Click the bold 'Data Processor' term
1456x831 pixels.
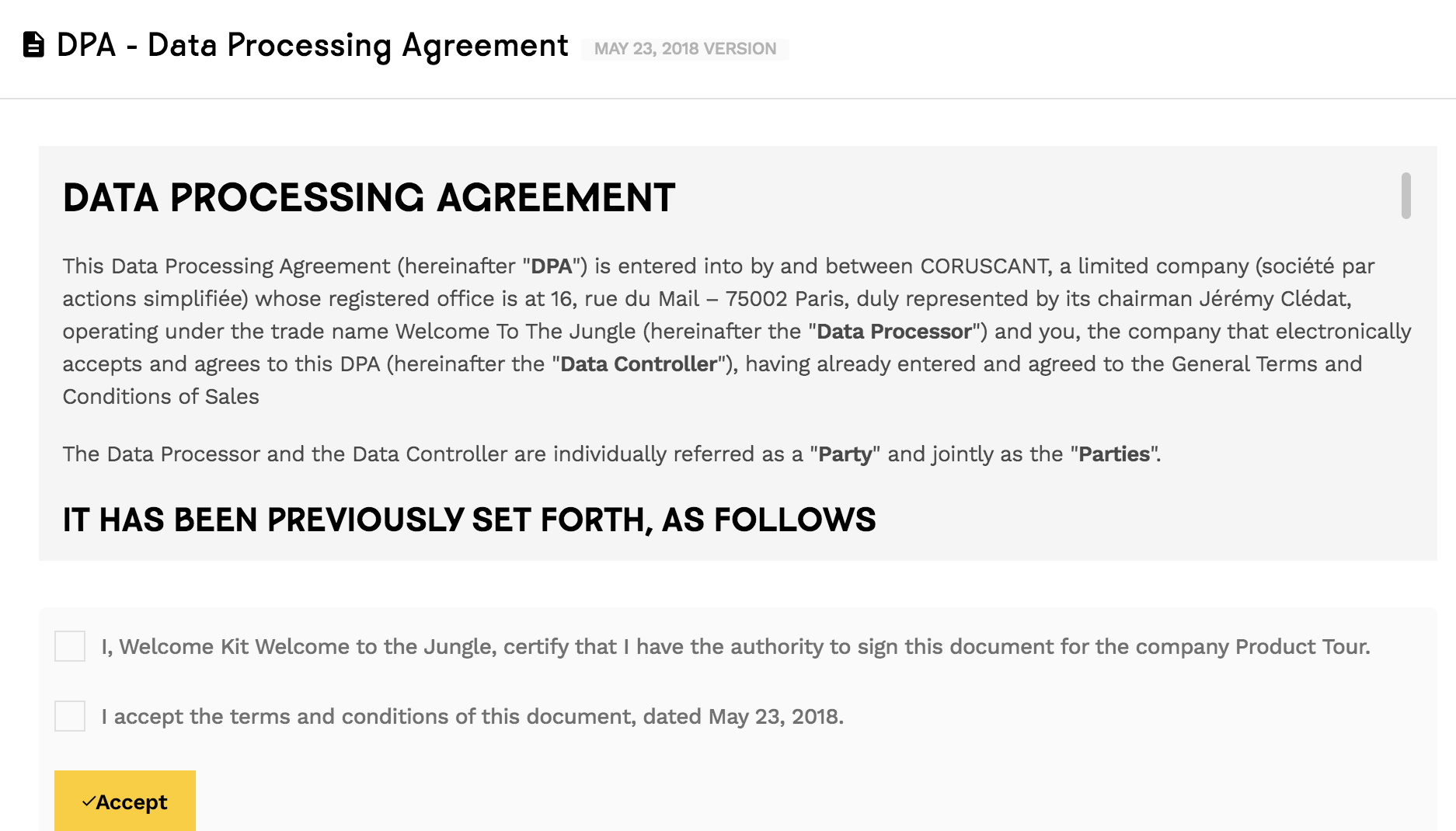coord(894,332)
